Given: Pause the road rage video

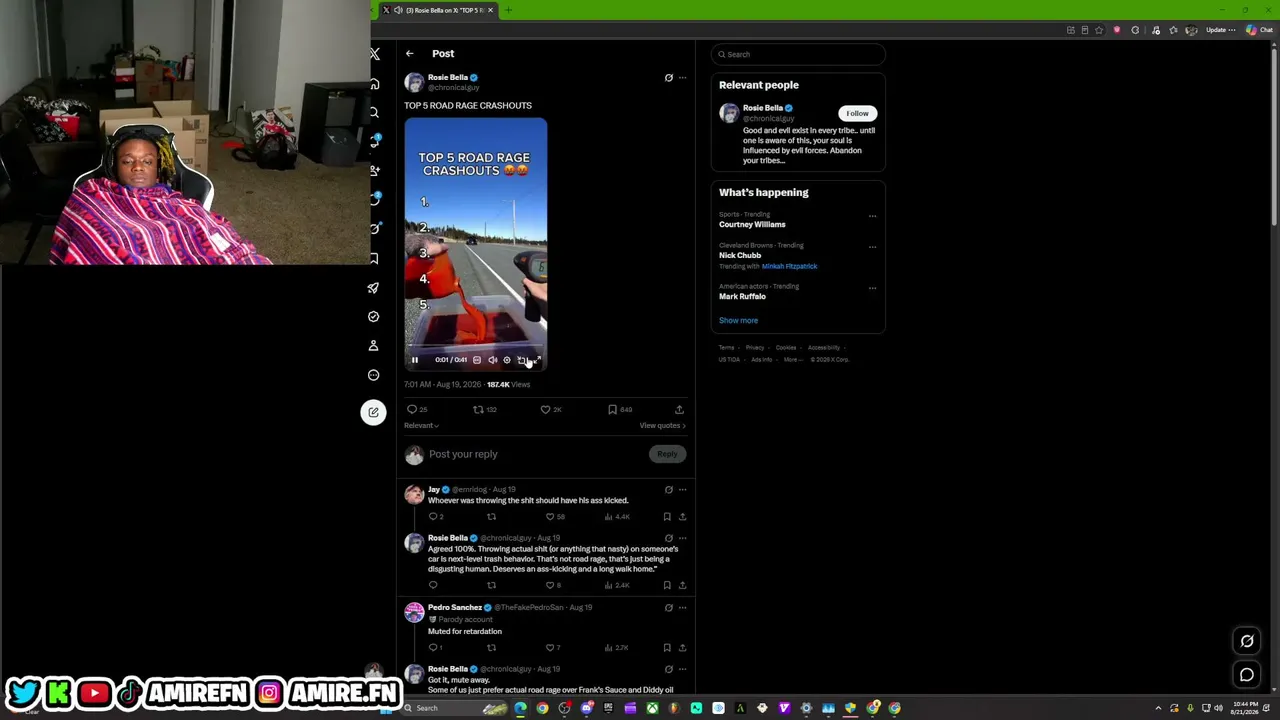Looking at the screenshot, I should click(415, 360).
